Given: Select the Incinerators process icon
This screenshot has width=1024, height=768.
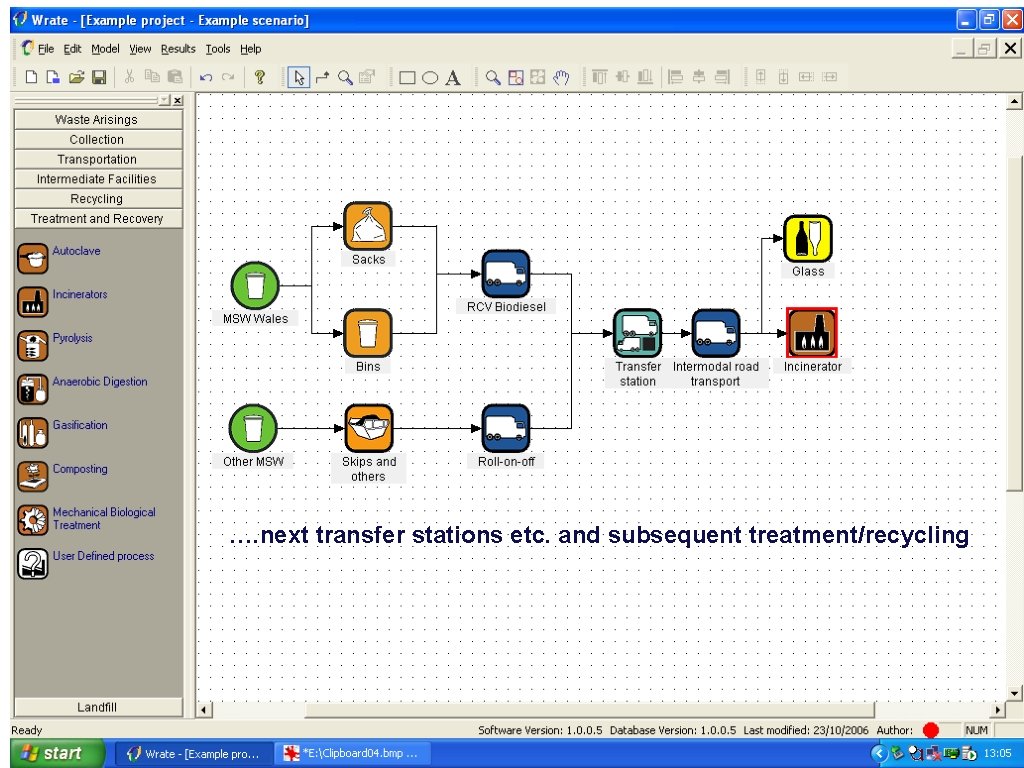Looking at the screenshot, I should pyautogui.click(x=33, y=303).
